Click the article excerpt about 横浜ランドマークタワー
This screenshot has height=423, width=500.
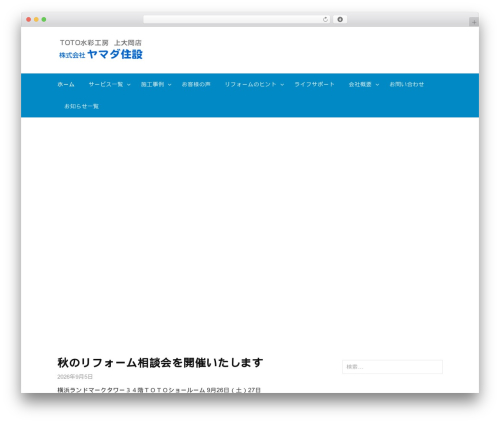click(x=159, y=390)
